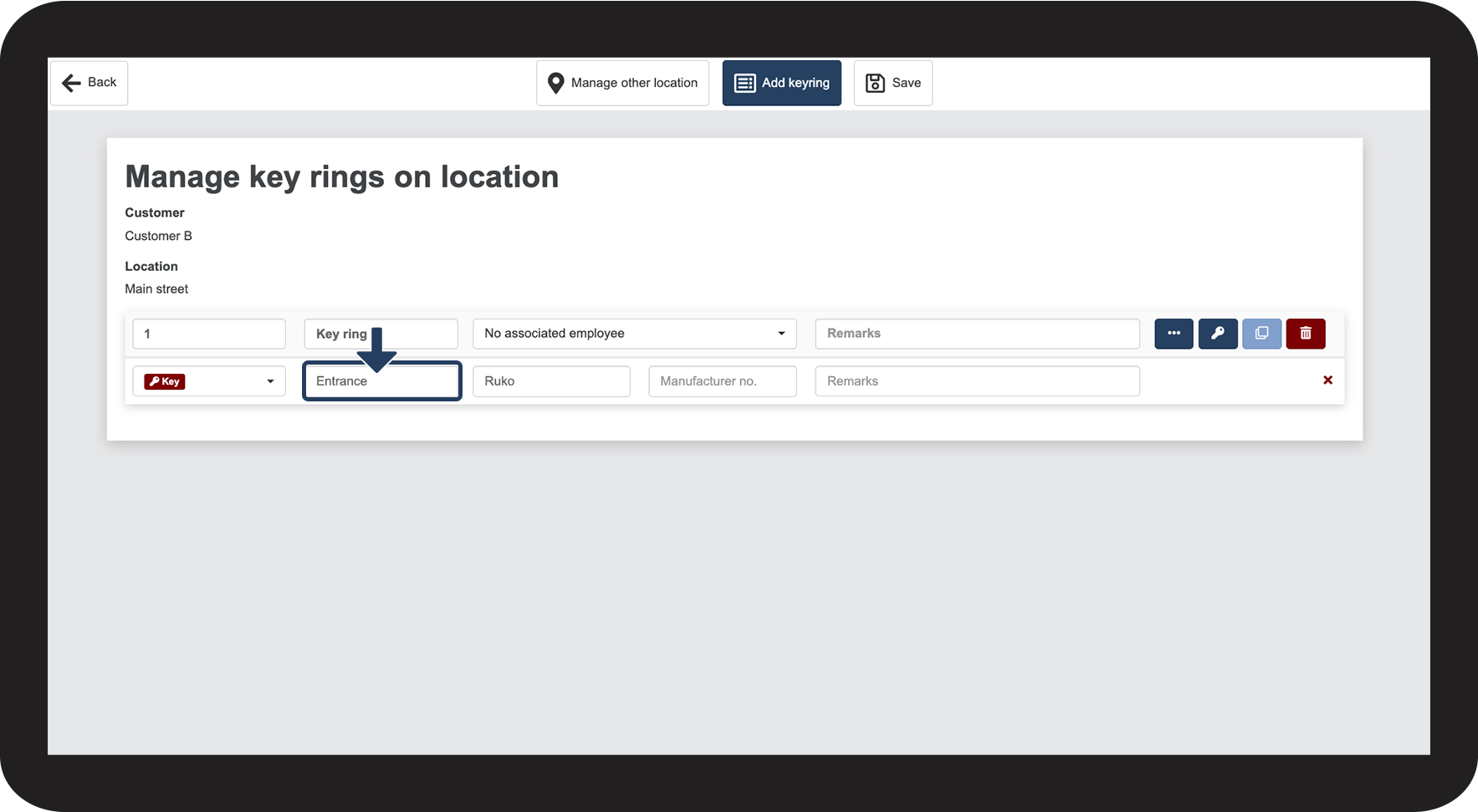
Task: Click the three-dots more options button
Action: tap(1174, 334)
